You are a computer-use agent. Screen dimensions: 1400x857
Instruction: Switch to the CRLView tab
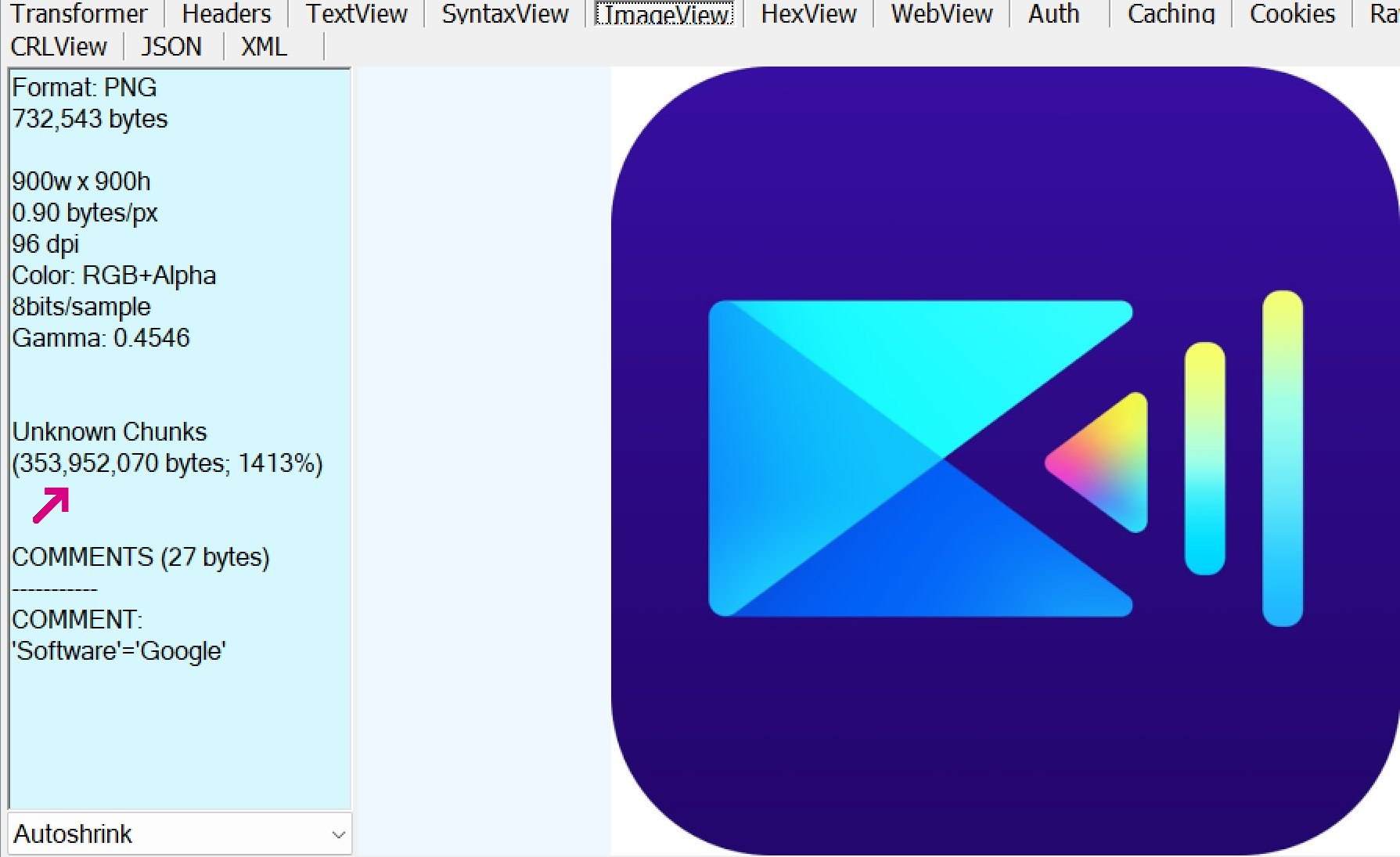(59, 47)
